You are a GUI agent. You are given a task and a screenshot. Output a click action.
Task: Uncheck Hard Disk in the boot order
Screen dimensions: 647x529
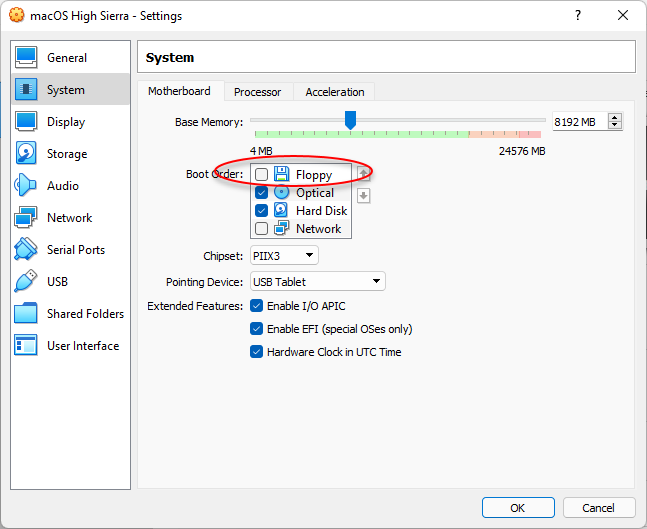coord(261,210)
